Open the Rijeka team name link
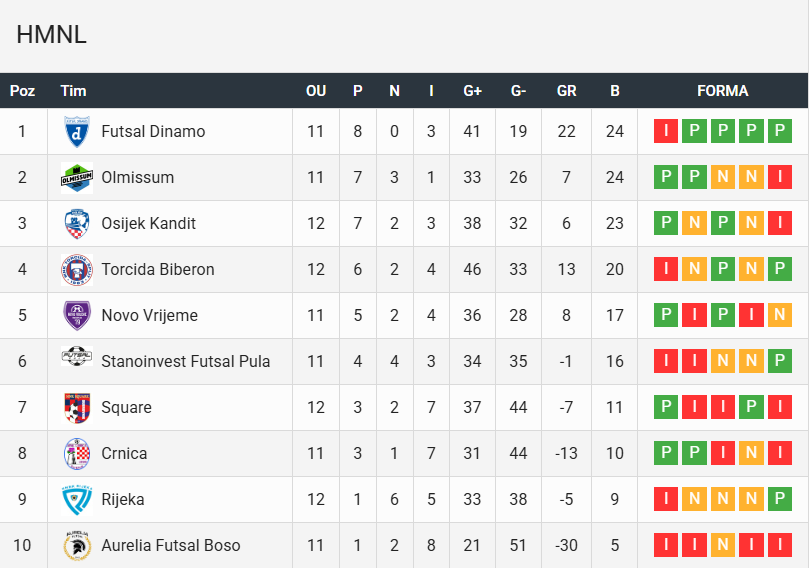The width and height of the screenshot is (810, 568). 123,499
